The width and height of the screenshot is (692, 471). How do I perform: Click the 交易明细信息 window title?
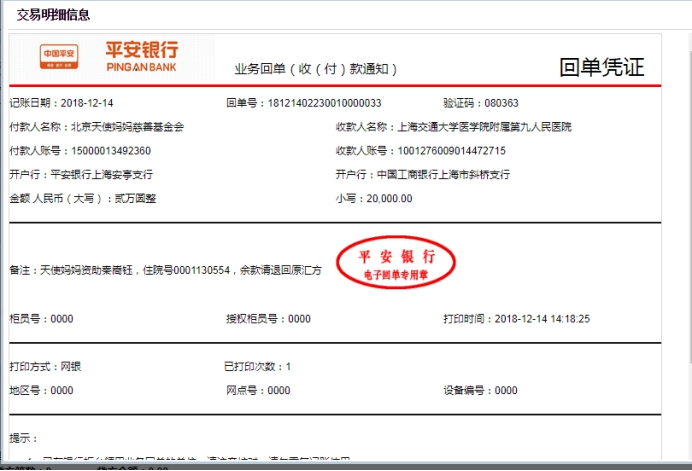[x=53, y=15]
